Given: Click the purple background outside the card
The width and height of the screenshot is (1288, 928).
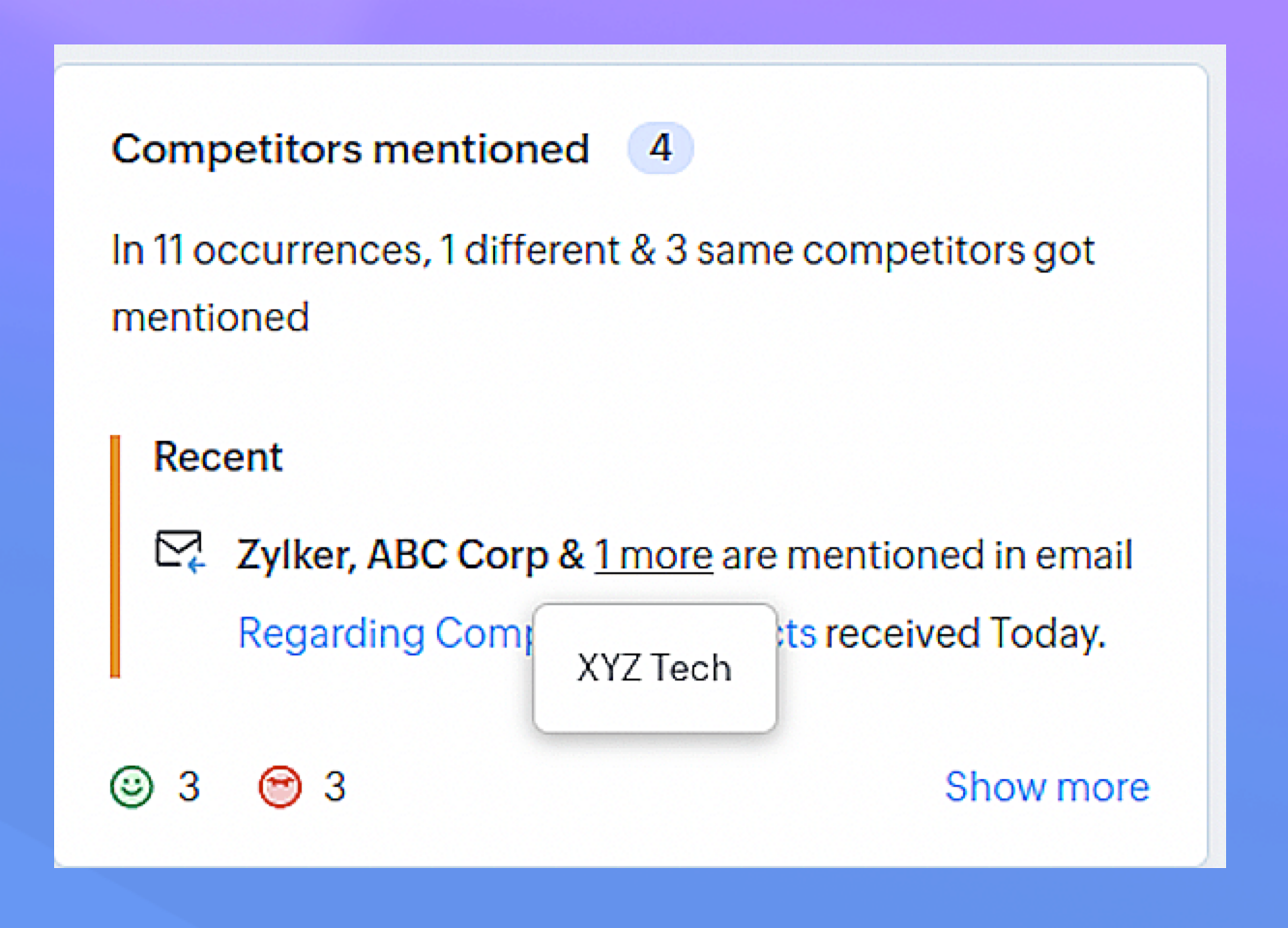Looking at the screenshot, I should tap(638, 21).
